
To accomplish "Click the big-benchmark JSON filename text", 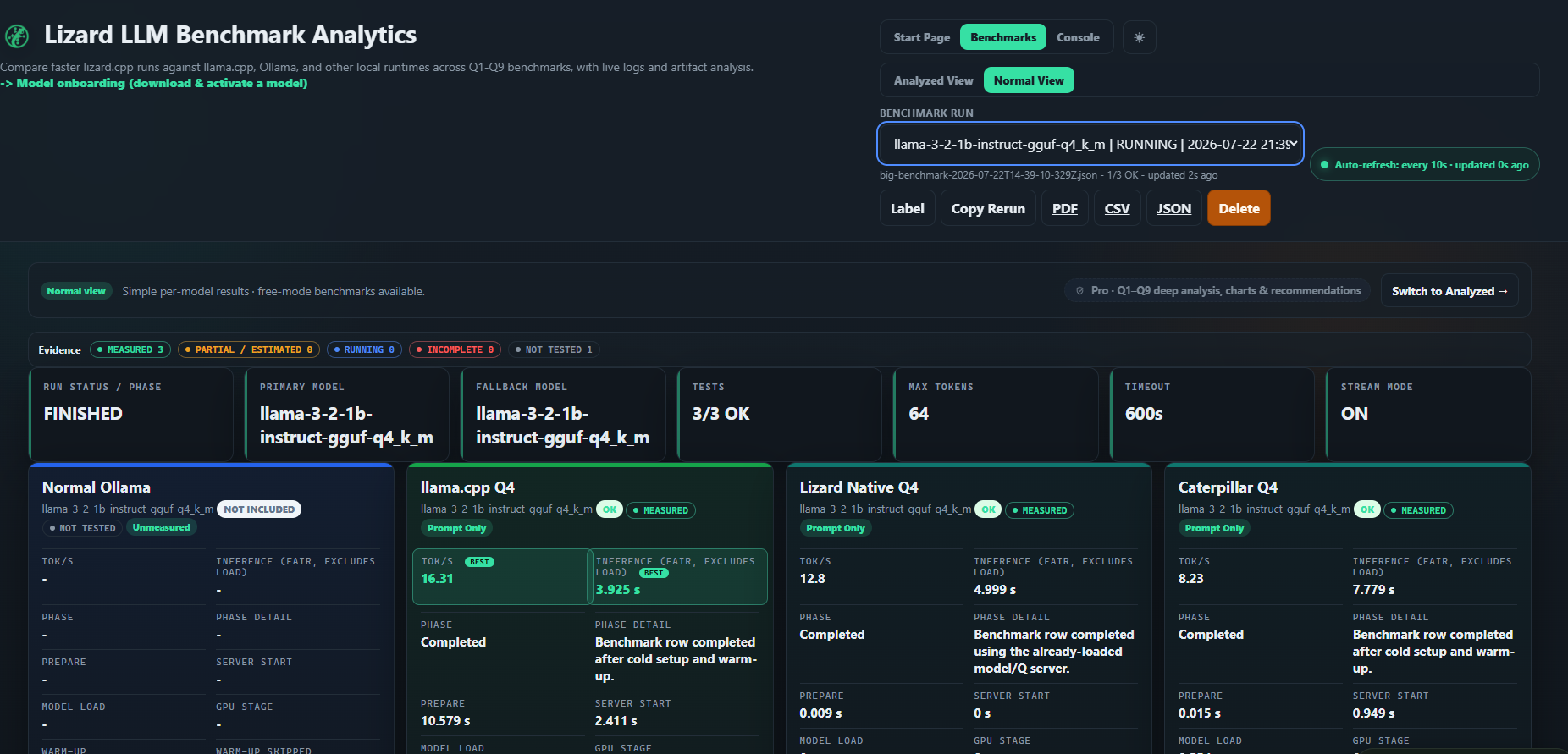I will (x=988, y=175).
